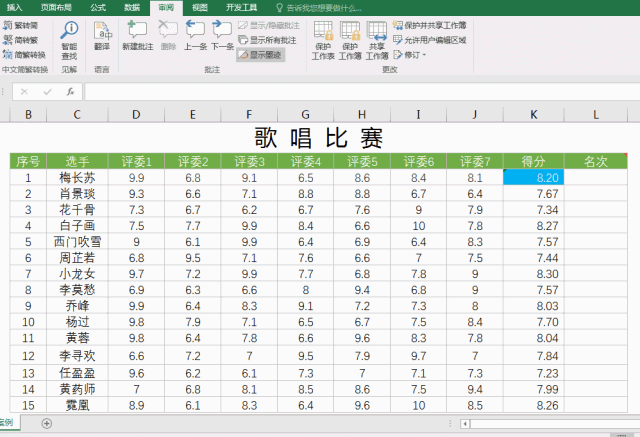Toggle Show All Comments (显示所有批注)
This screenshot has width=640, height=437.
[x=267, y=40]
